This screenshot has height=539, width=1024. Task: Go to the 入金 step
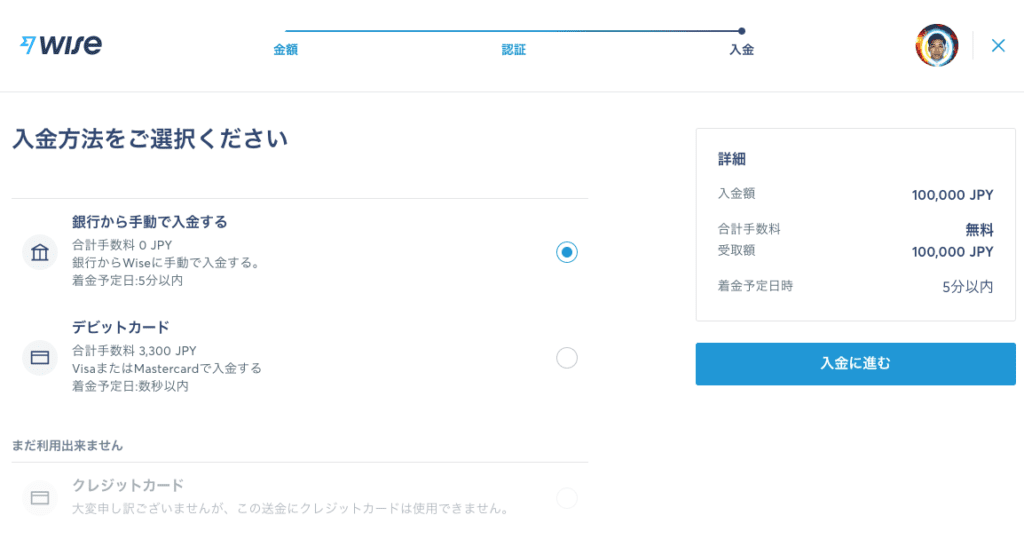741,50
